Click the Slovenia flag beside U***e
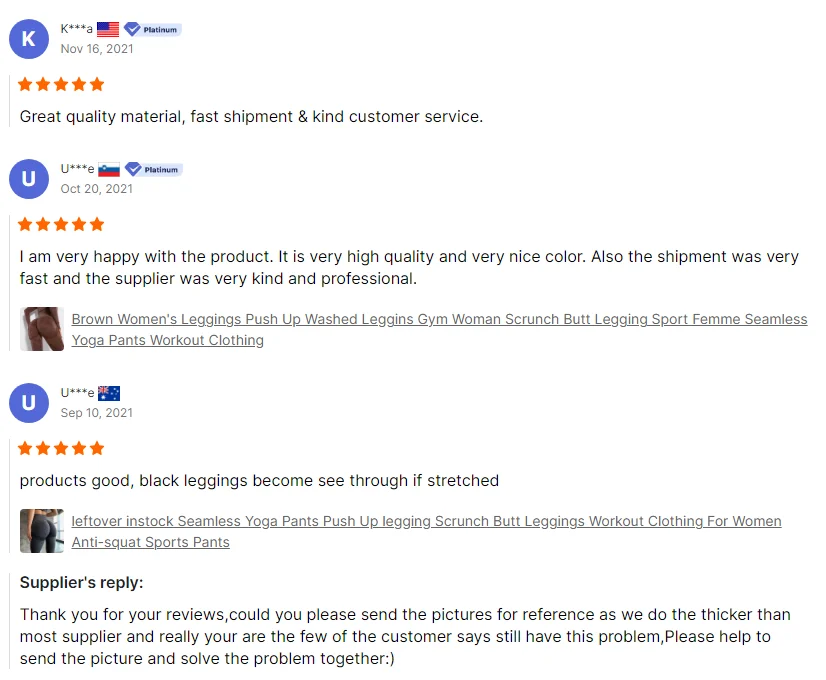 (109, 170)
